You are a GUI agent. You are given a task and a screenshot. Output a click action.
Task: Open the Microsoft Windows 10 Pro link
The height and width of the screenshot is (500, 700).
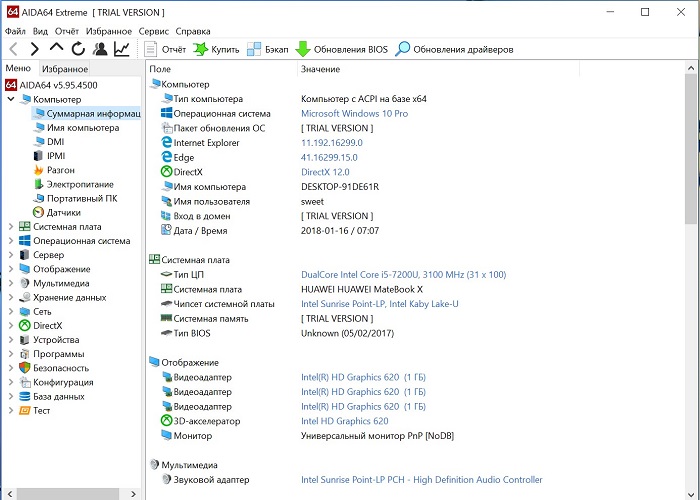354,113
